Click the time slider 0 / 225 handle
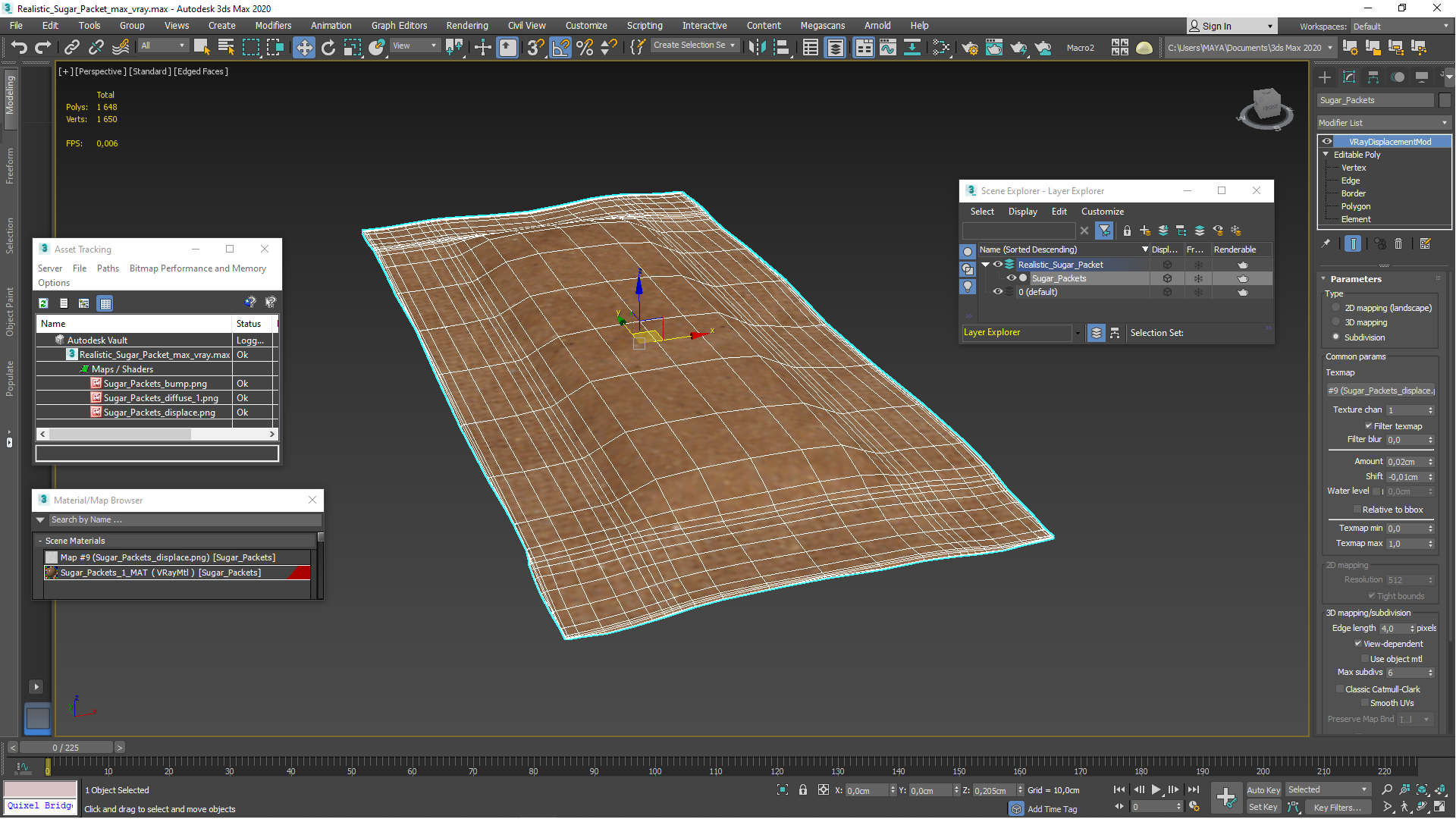 (66, 748)
